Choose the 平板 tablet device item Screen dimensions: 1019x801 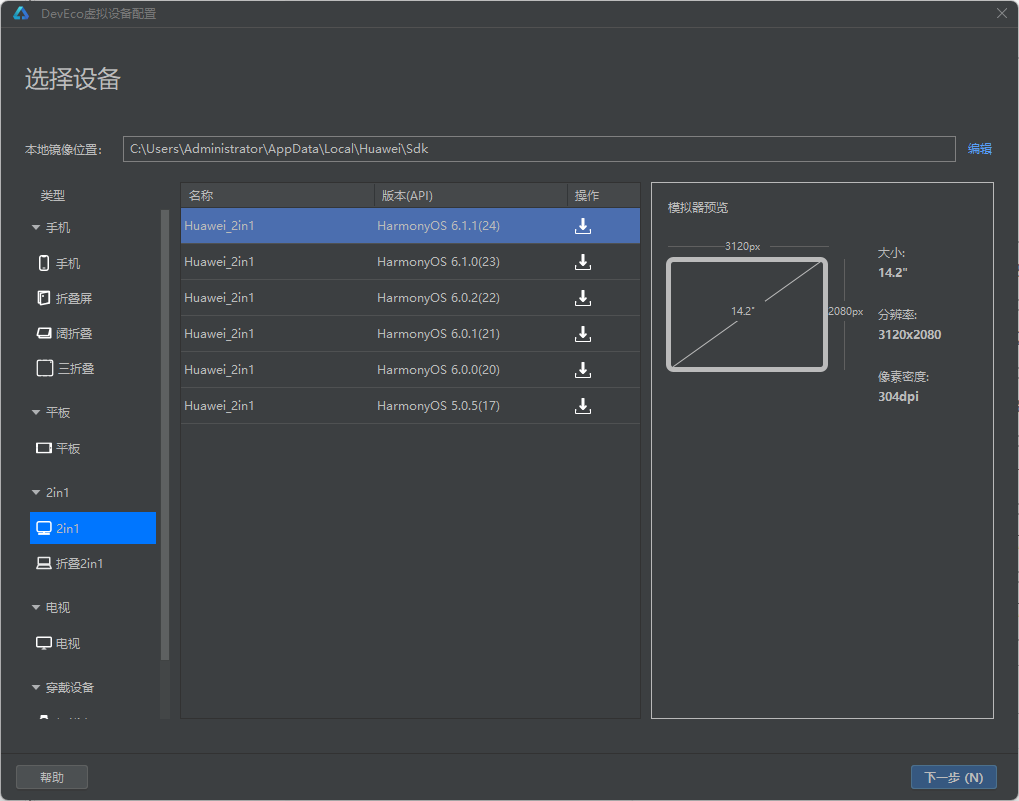[x=58, y=448]
